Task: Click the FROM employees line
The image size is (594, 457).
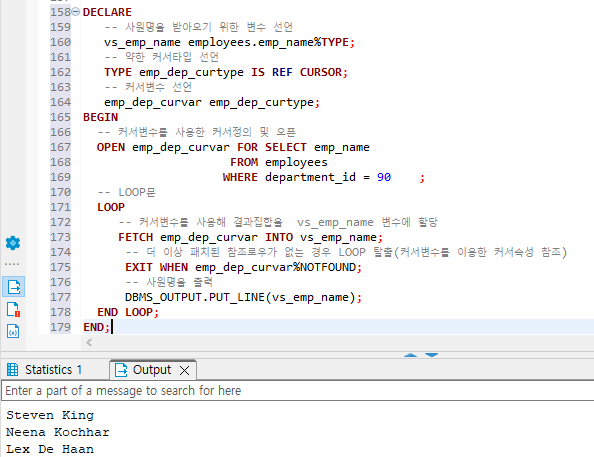Action: pos(278,162)
